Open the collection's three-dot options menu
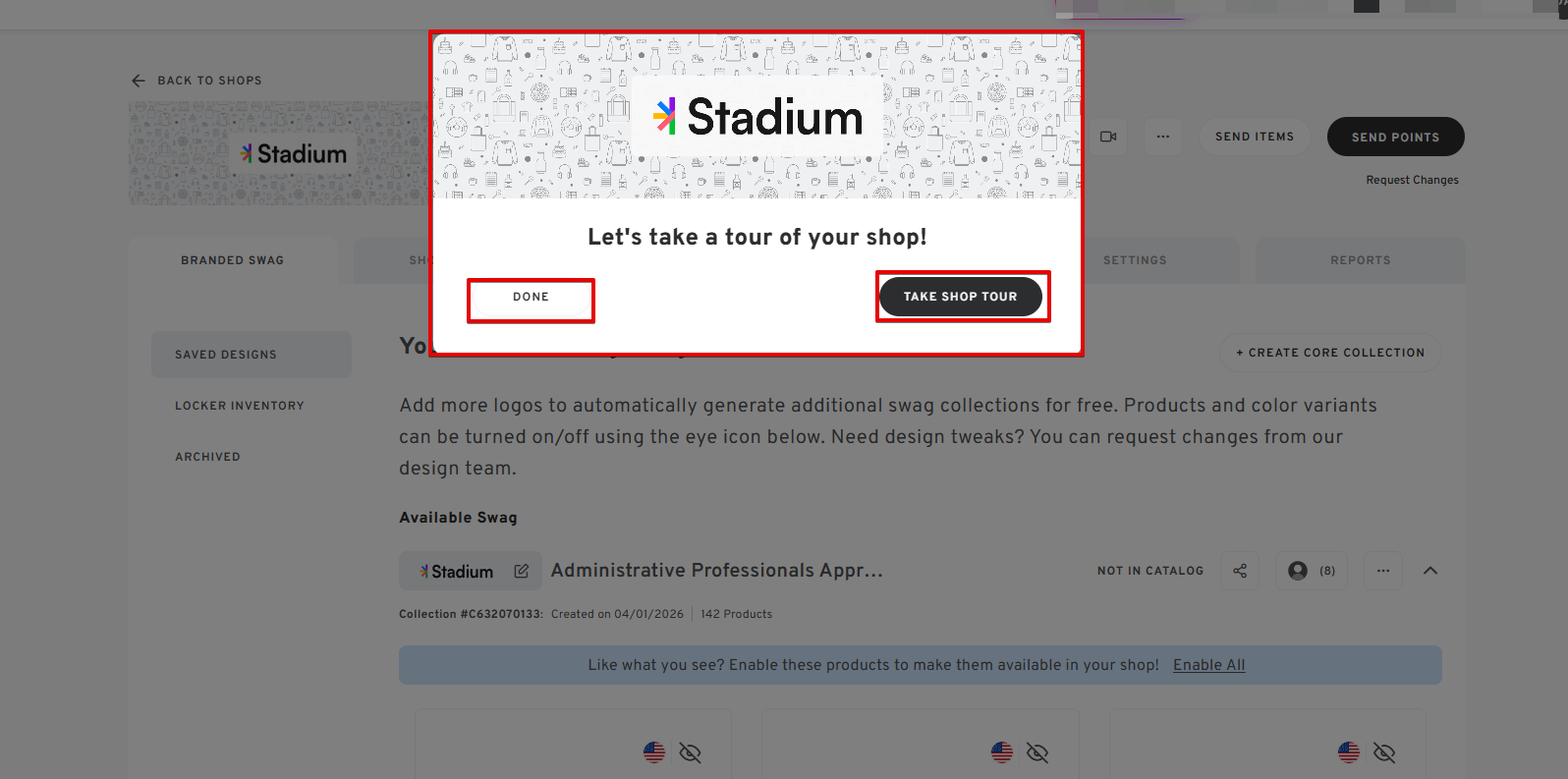 1383,571
